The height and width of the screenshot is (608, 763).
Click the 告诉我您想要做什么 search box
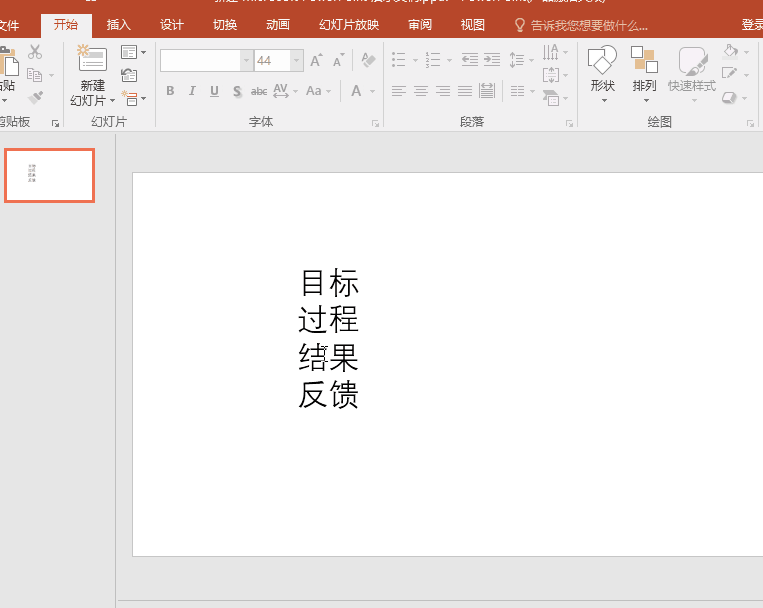point(581,25)
